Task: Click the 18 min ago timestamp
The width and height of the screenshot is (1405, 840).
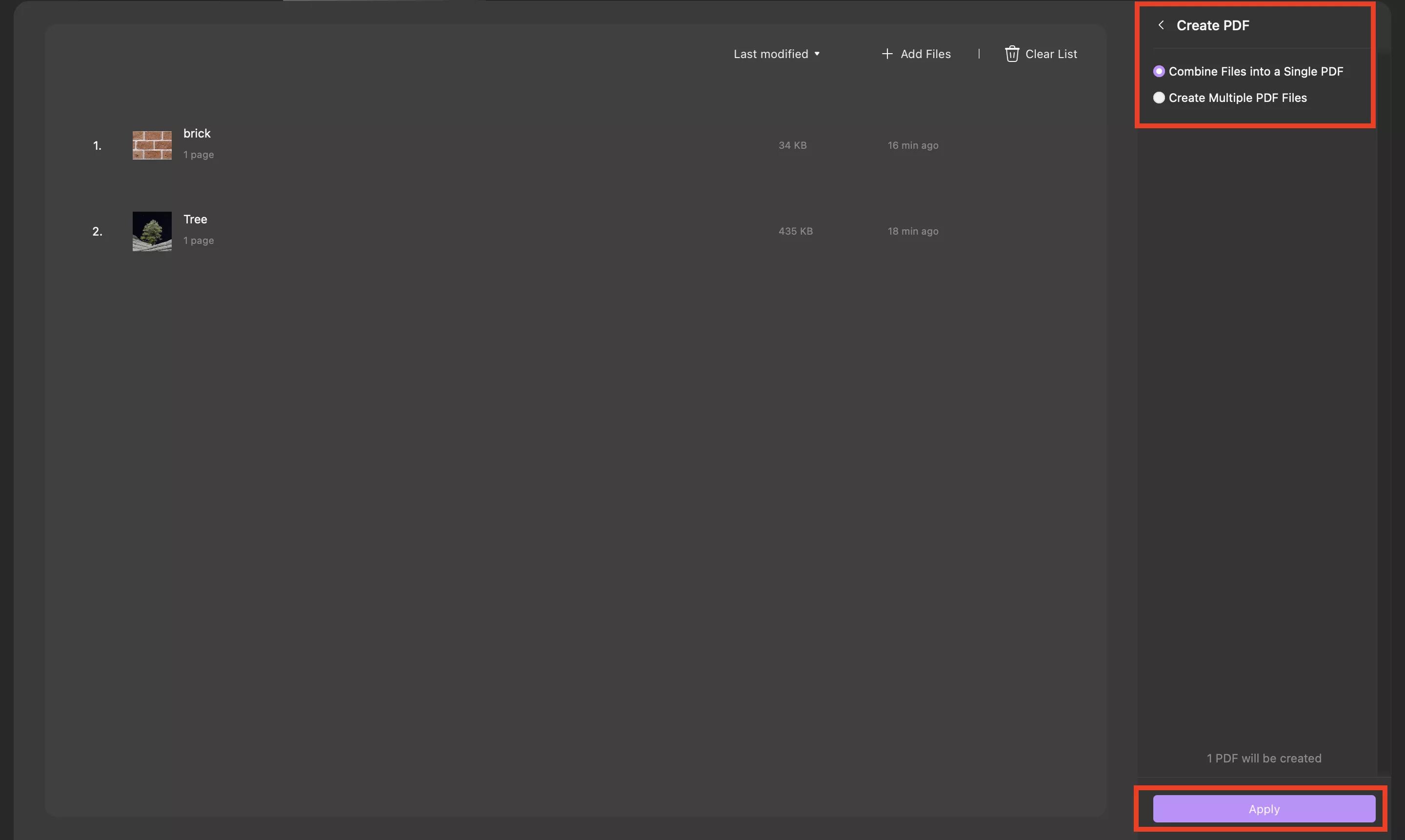Action: [912, 232]
